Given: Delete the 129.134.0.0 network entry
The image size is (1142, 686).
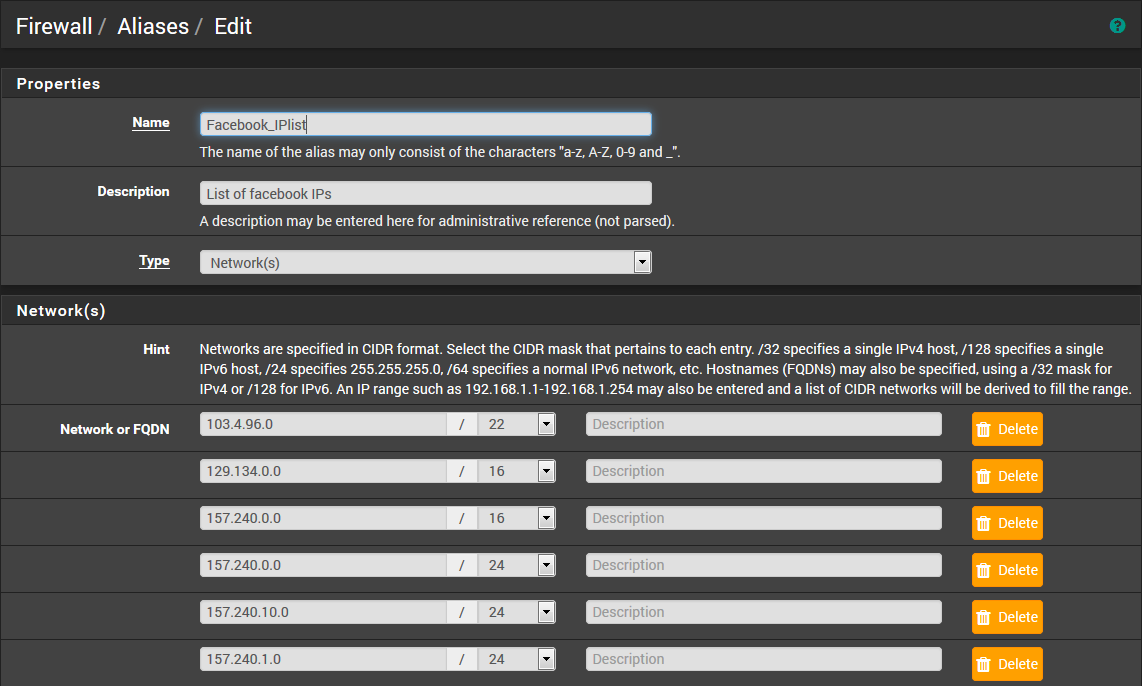Looking at the screenshot, I should [1007, 476].
